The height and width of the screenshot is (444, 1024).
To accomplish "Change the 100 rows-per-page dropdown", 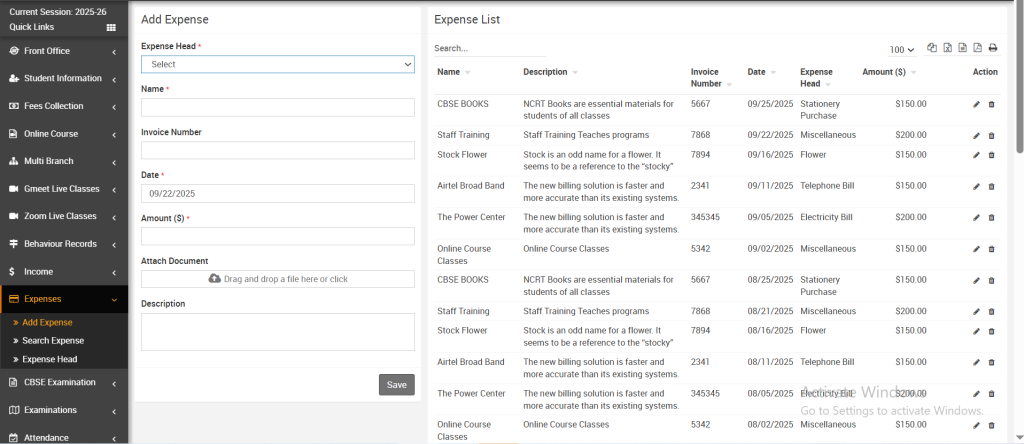I will tap(902, 50).
